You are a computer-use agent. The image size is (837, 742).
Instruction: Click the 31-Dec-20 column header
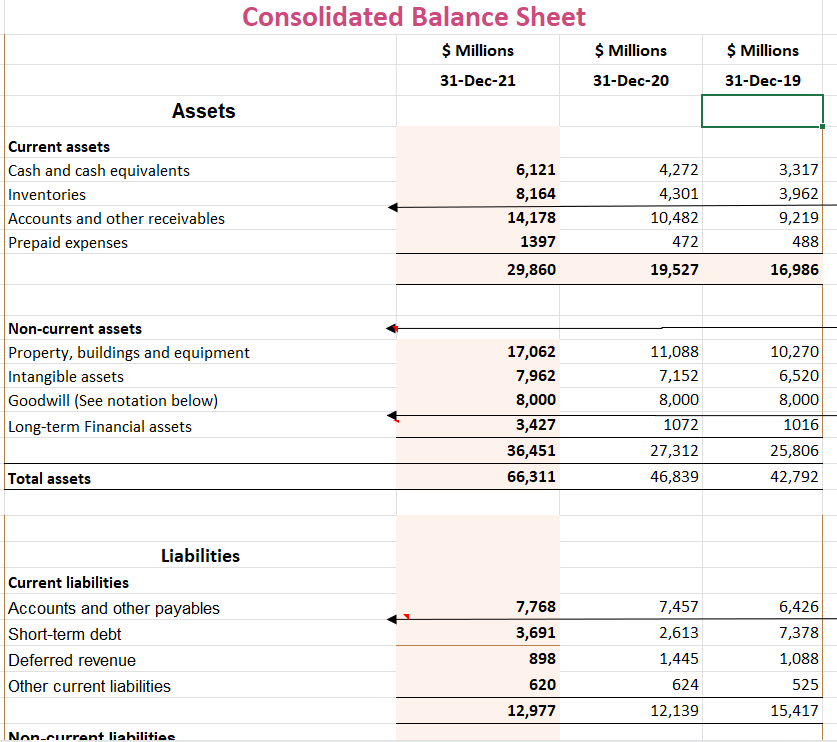point(630,81)
